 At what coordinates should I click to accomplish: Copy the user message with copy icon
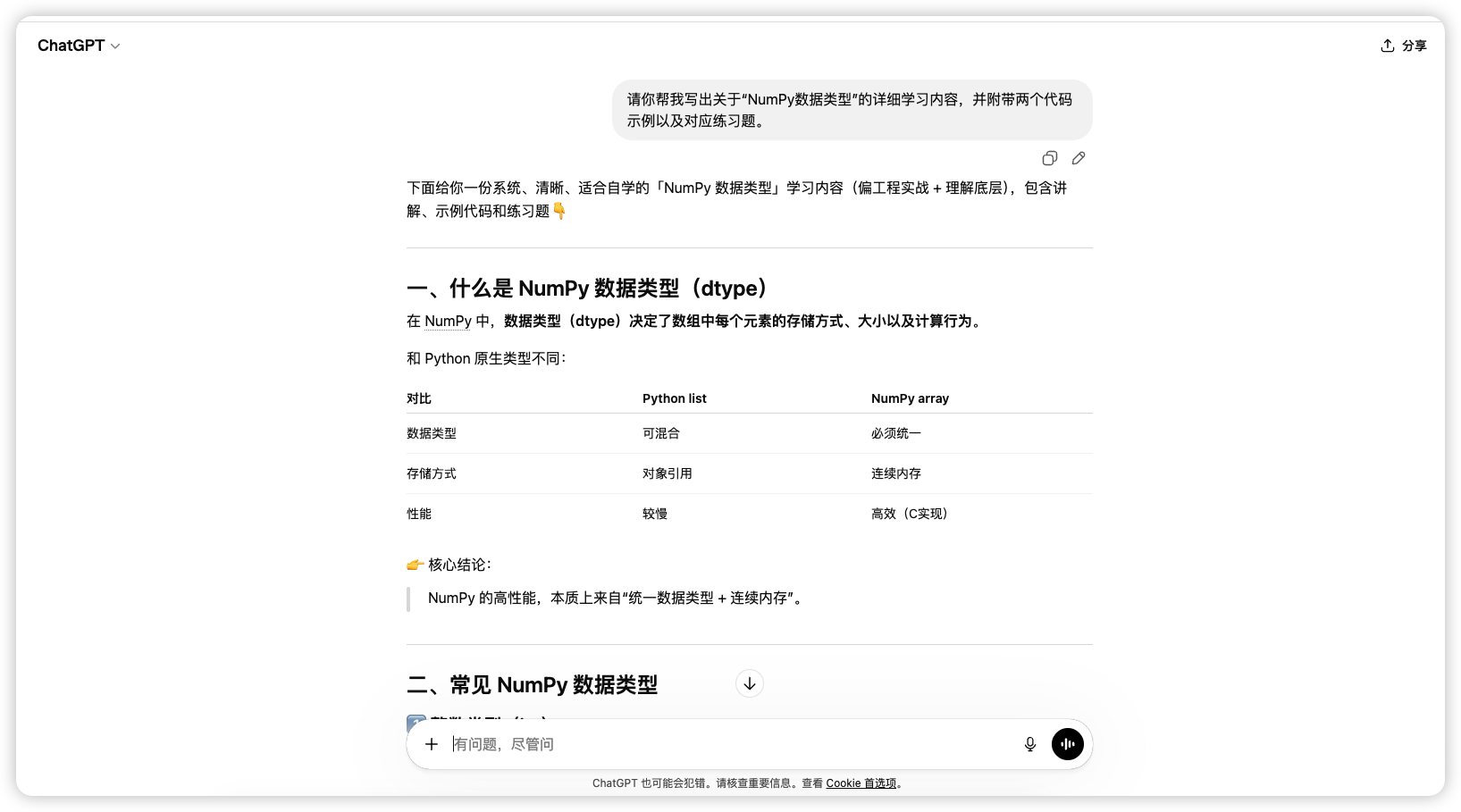click(1050, 158)
